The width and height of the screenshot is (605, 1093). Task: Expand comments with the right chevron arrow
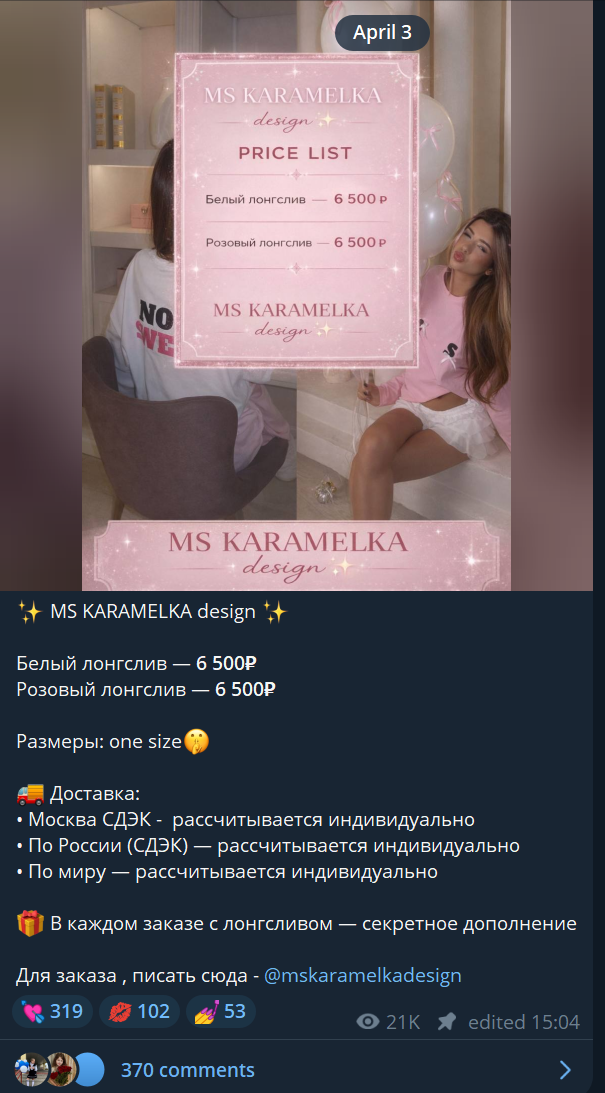click(x=565, y=1070)
